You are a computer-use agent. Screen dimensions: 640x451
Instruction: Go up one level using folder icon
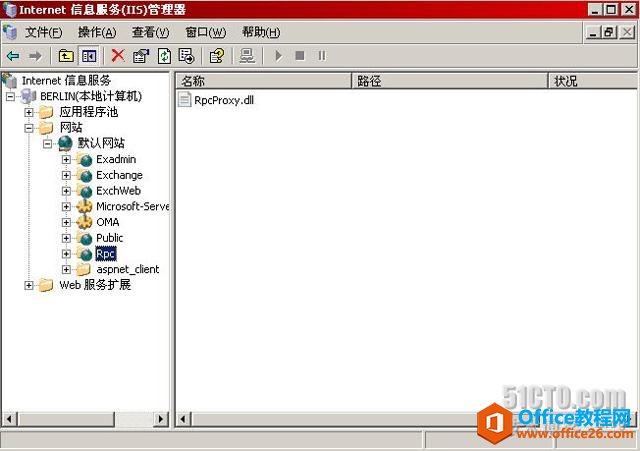pos(66,56)
